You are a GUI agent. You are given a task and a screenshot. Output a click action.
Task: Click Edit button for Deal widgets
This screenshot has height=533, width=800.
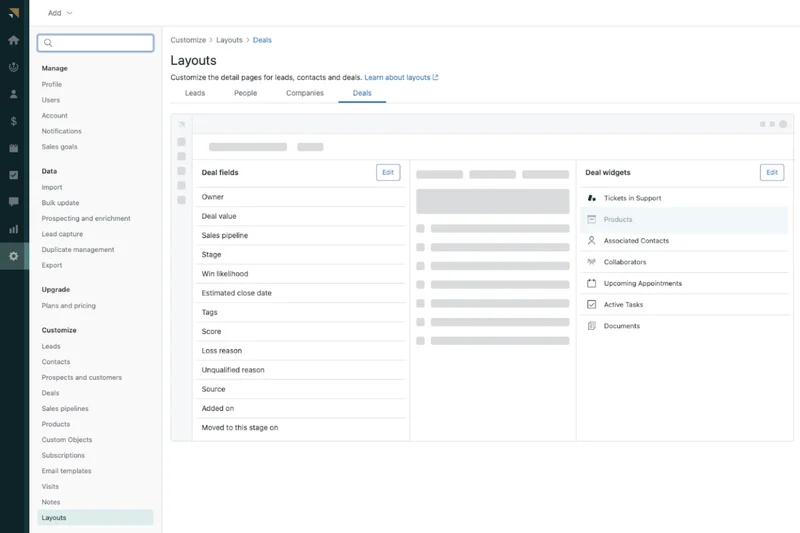(771, 172)
